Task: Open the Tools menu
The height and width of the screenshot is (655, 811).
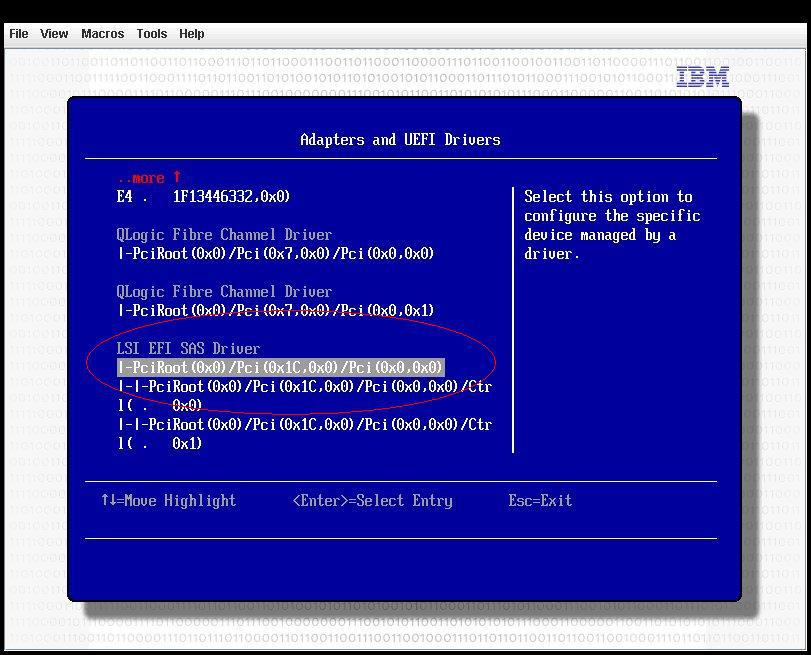Action: point(151,33)
